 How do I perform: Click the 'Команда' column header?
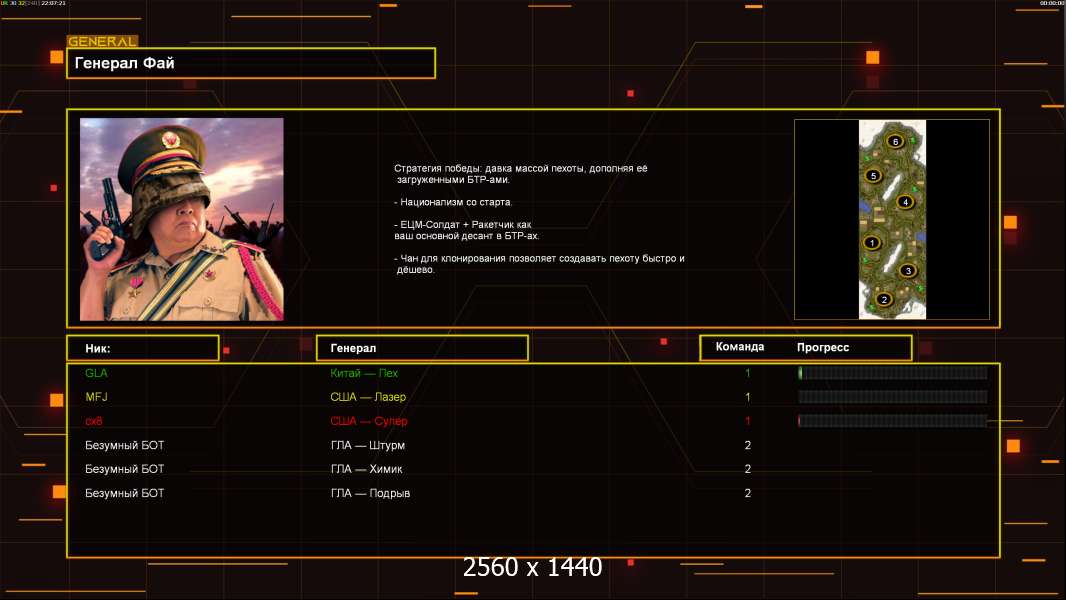click(x=740, y=347)
